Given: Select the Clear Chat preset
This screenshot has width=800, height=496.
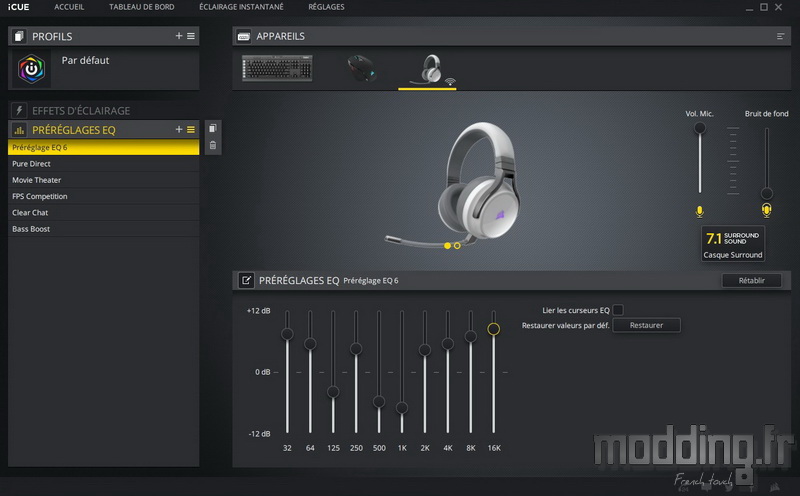Looking at the screenshot, I should click(104, 213).
